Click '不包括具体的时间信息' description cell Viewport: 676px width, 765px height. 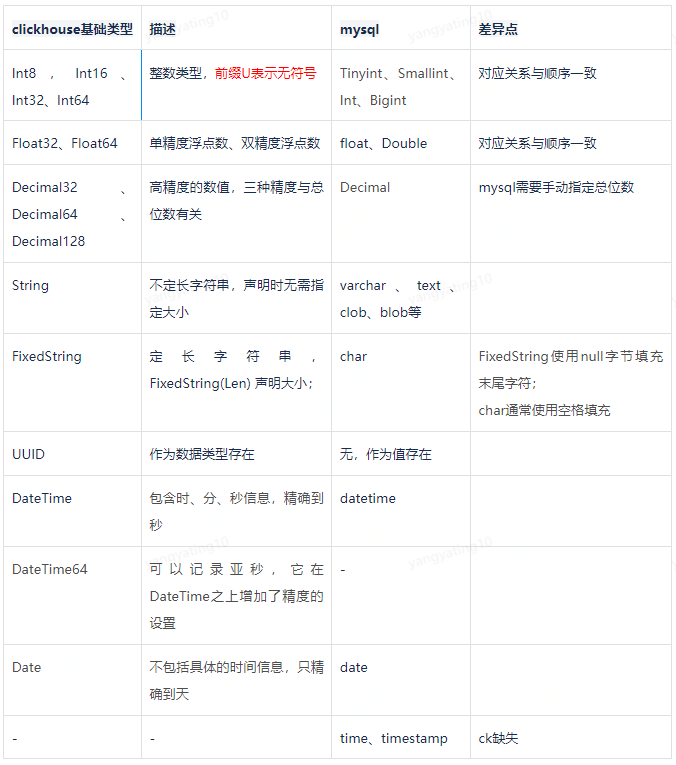pyautogui.click(x=236, y=680)
